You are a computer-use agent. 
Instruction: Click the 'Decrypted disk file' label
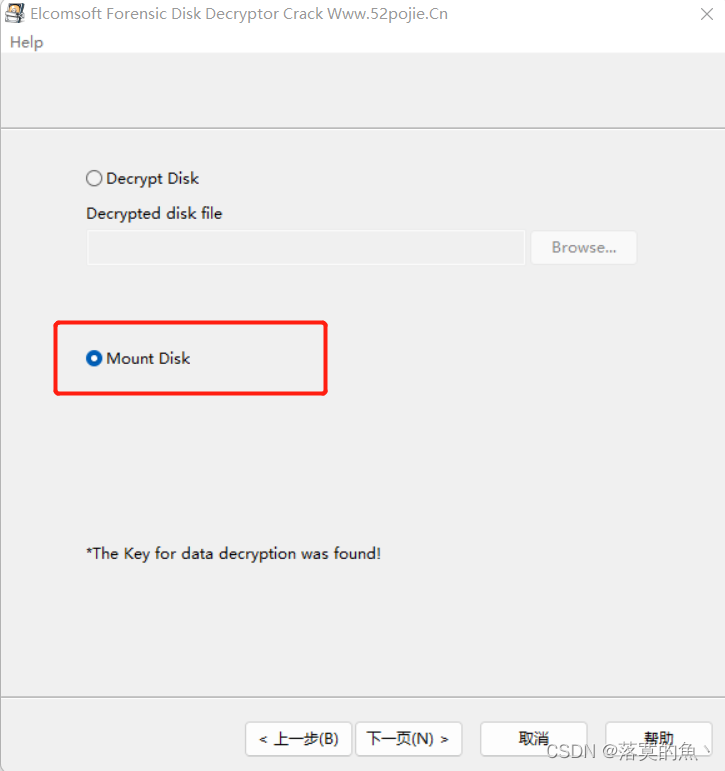point(154,213)
